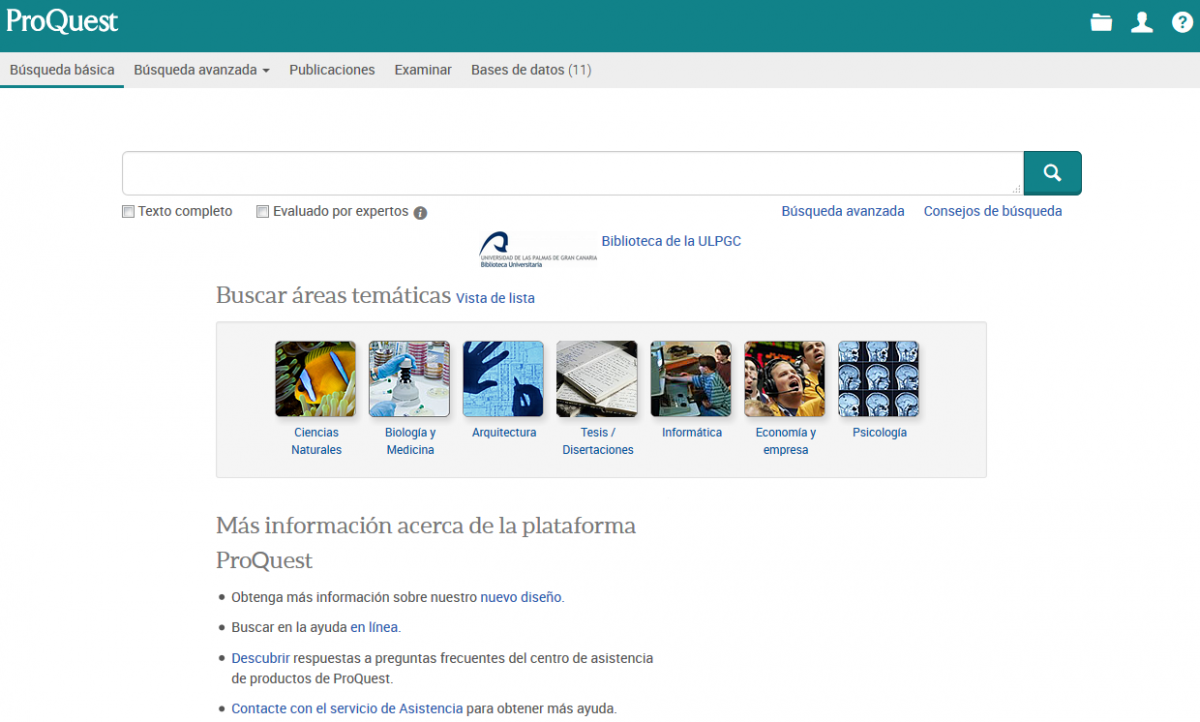The height and width of the screenshot is (722, 1200).
Task: Open the en línea help link
Action: tap(374, 627)
